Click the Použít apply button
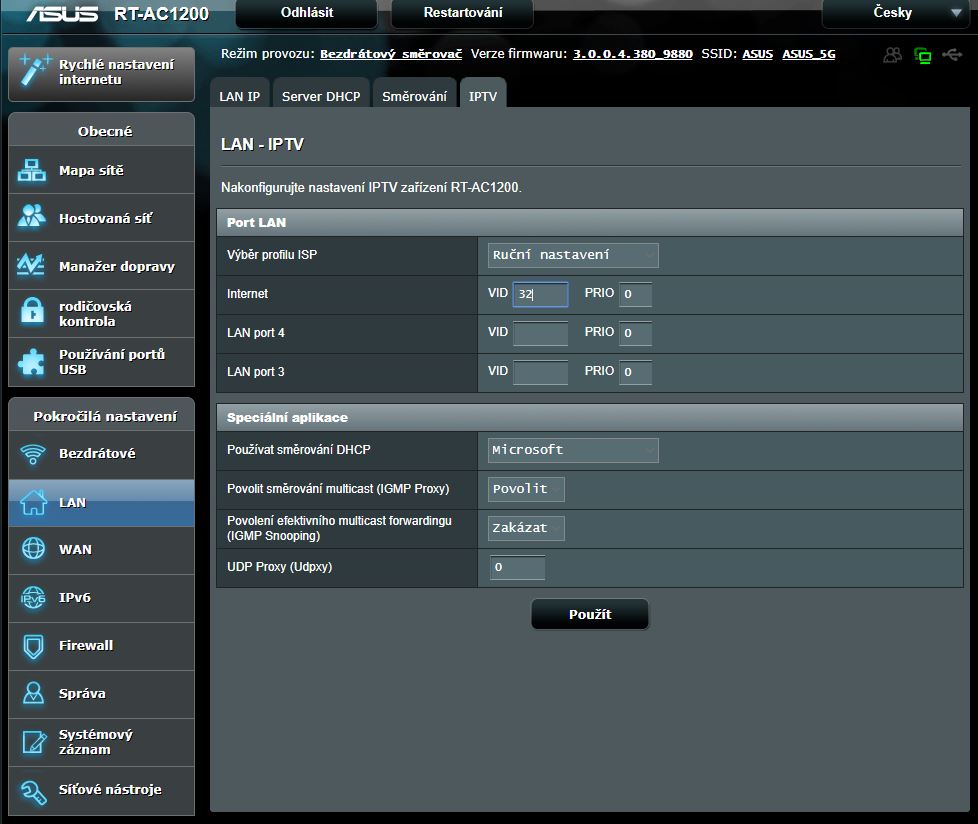 tap(589, 614)
